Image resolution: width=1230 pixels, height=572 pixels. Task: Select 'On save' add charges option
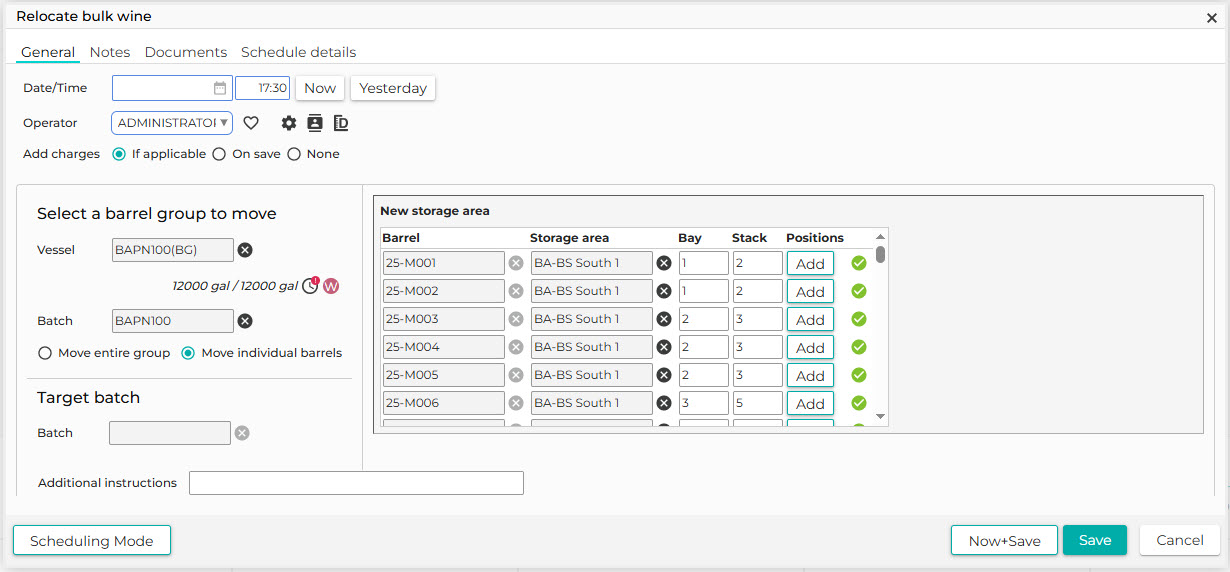click(219, 154)
